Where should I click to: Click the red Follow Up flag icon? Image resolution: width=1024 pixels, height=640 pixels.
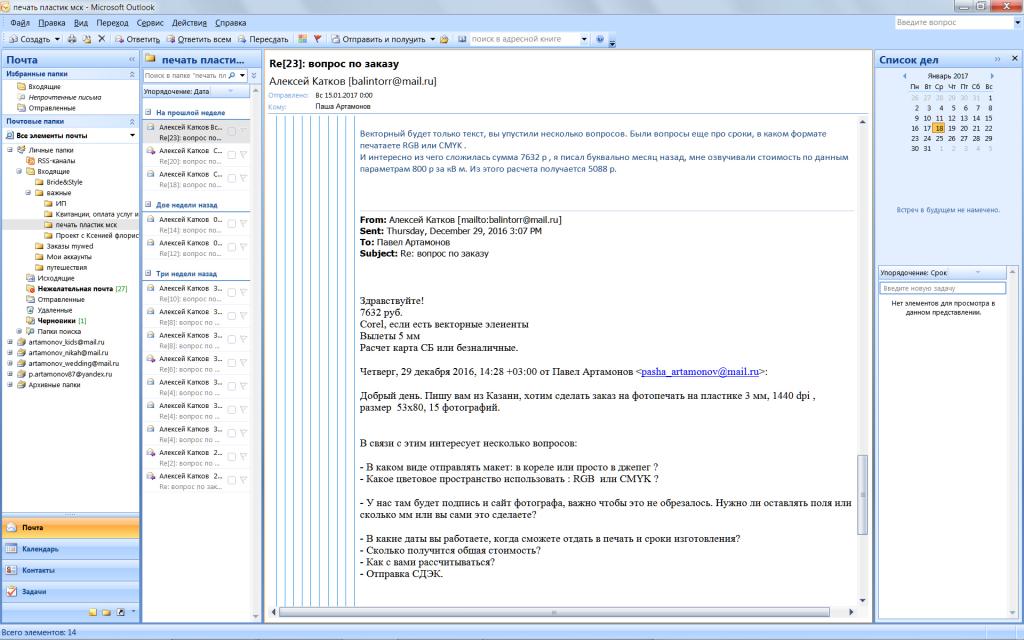pos(317,39)
